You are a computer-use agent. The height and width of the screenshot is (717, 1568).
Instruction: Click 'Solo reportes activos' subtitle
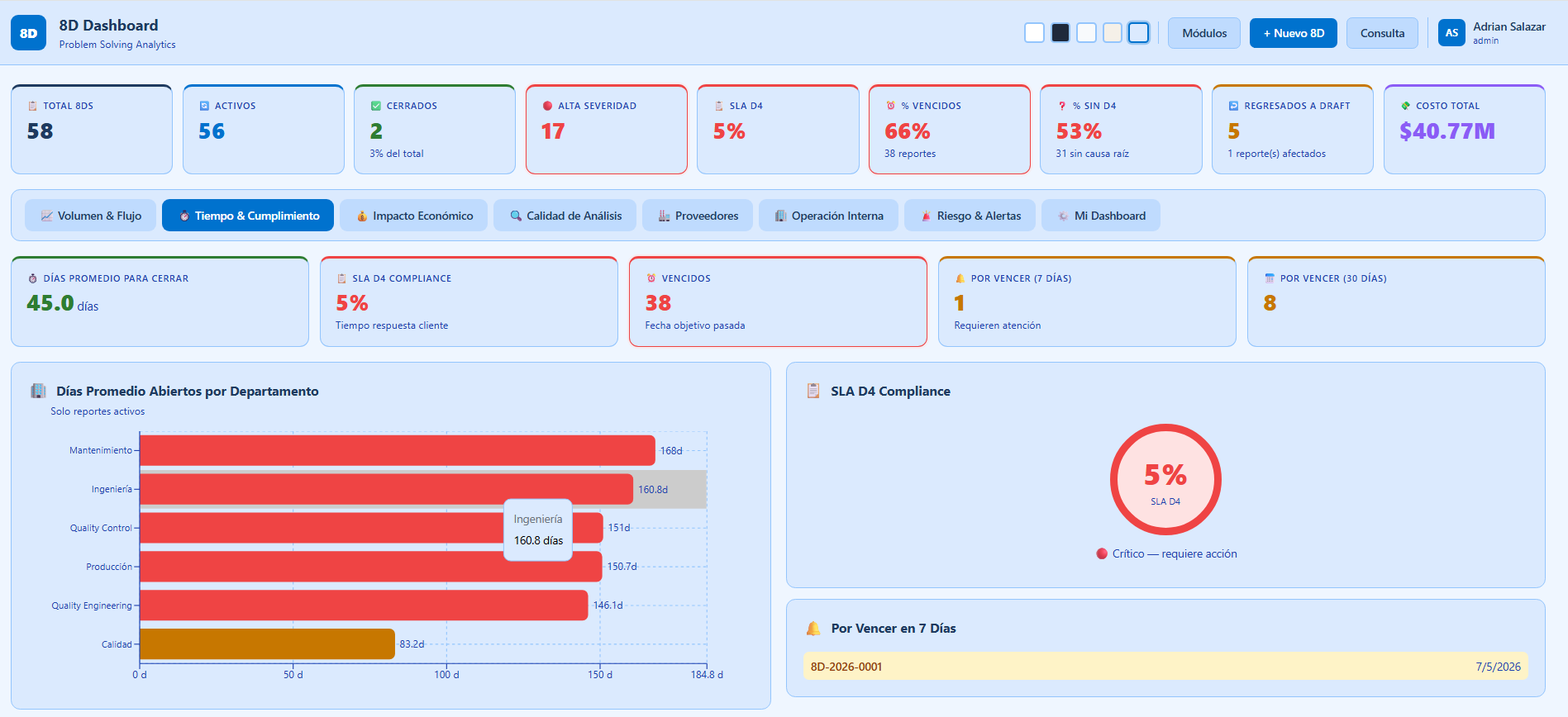[98, 411]
